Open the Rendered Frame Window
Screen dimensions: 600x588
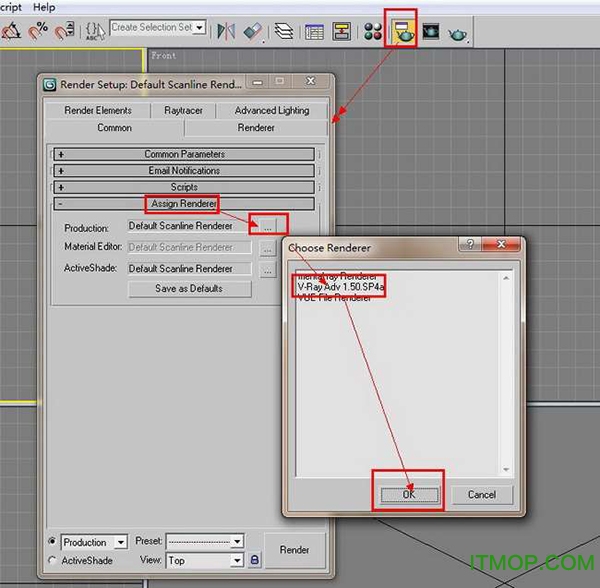(431, 31)
